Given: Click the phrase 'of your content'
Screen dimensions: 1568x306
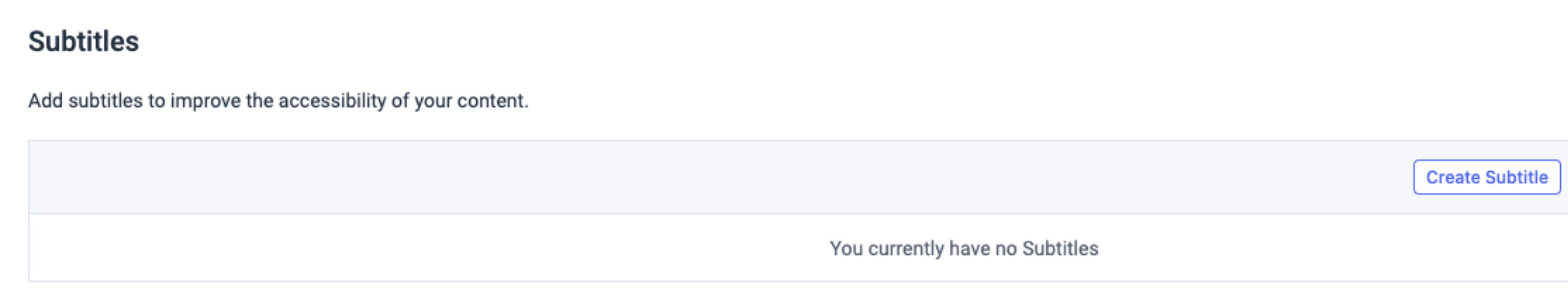Looking at the screenshot, I should point(460,101).
